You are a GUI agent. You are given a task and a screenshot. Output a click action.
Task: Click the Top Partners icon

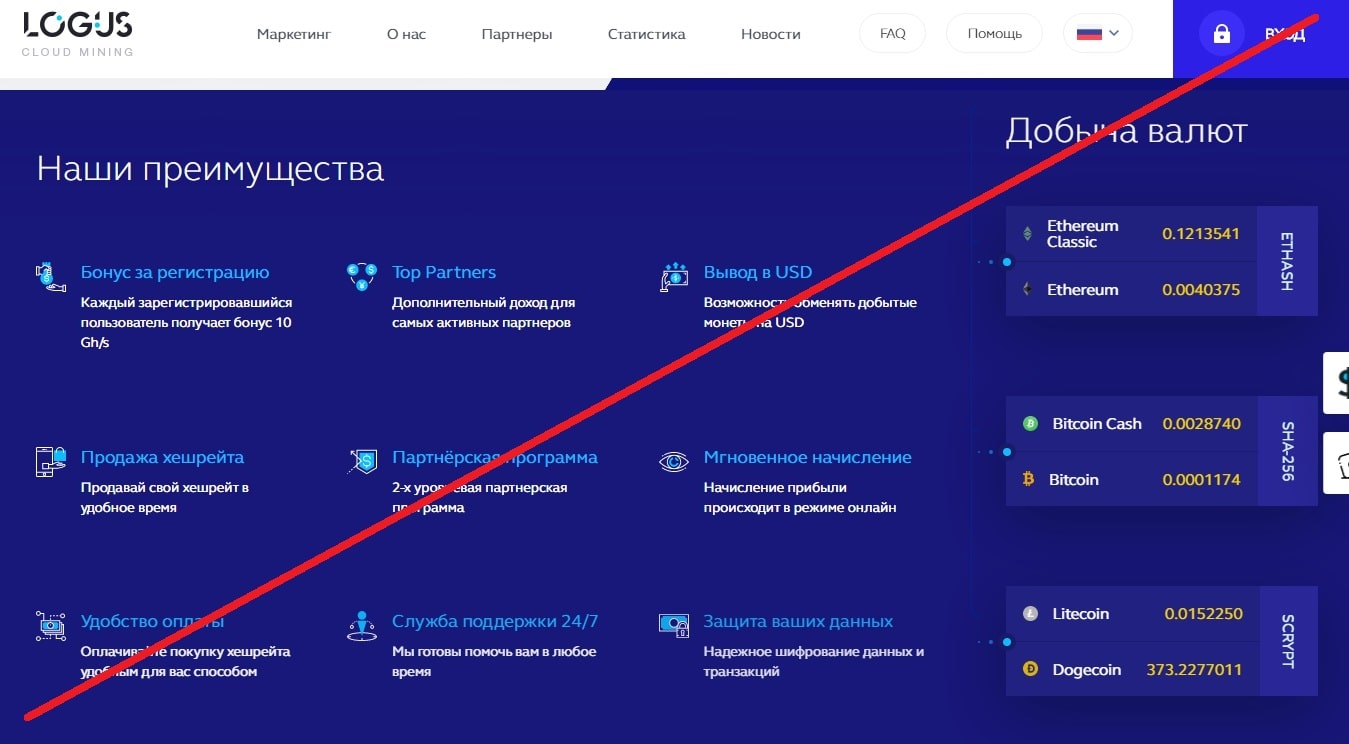point(361,275)
